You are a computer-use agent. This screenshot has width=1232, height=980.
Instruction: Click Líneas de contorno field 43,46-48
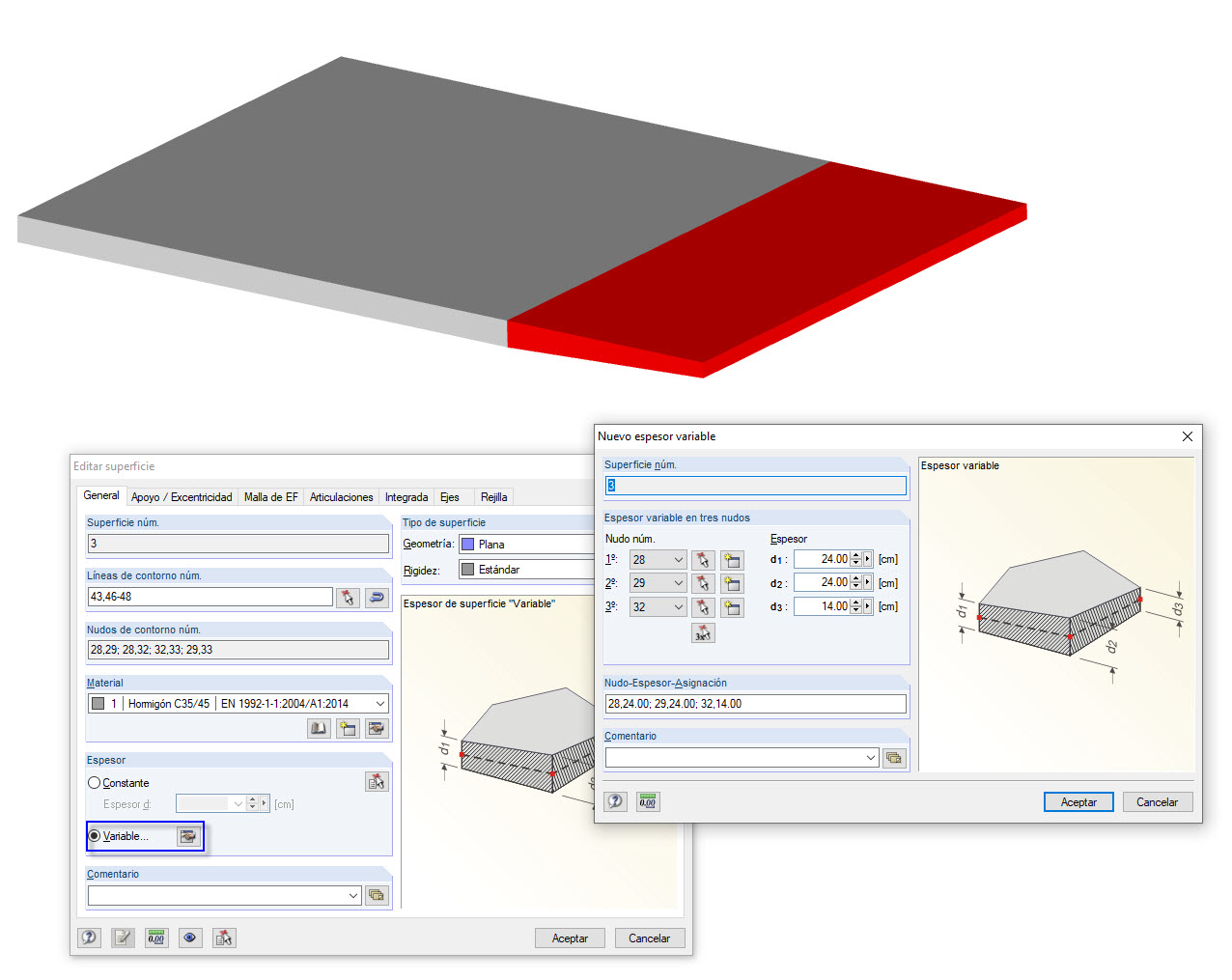coord(210,597)
